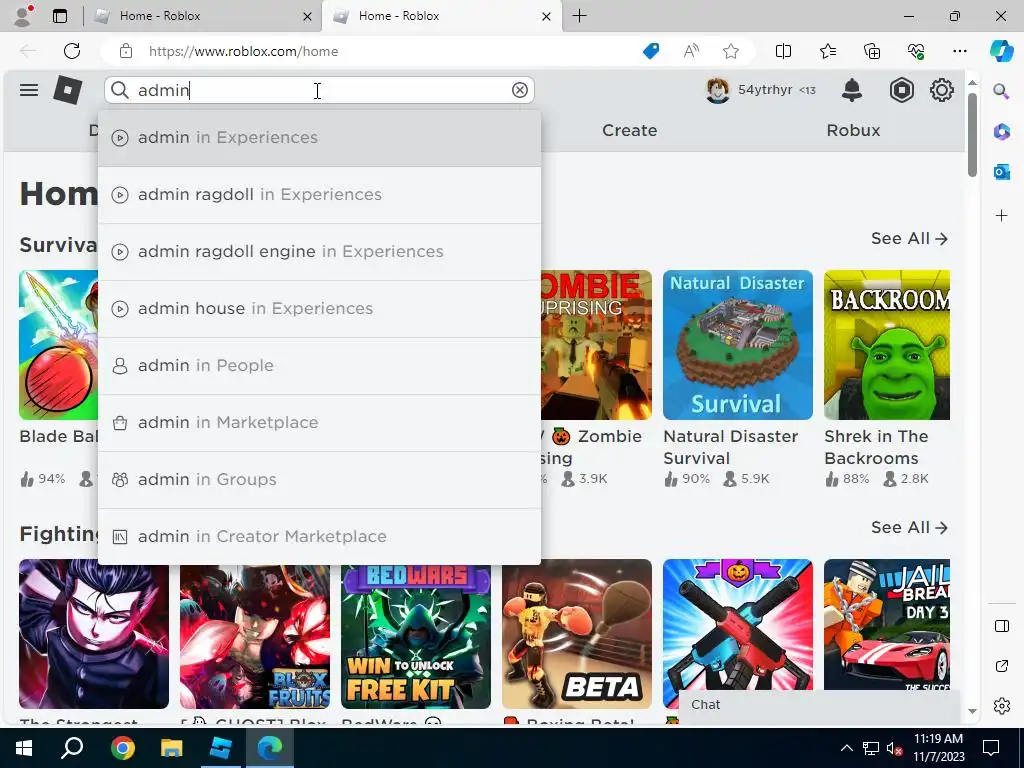
Task: Clear the search box text
Action: point(520,90)
